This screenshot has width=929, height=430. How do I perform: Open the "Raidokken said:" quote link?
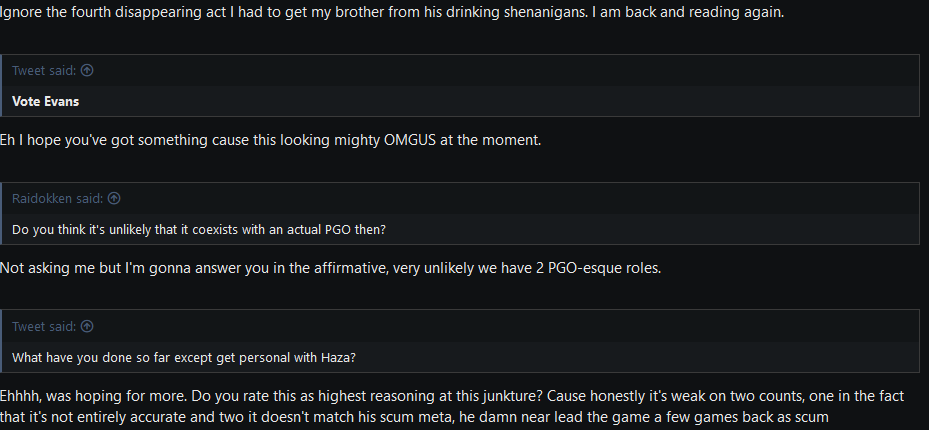click(58, 198)
